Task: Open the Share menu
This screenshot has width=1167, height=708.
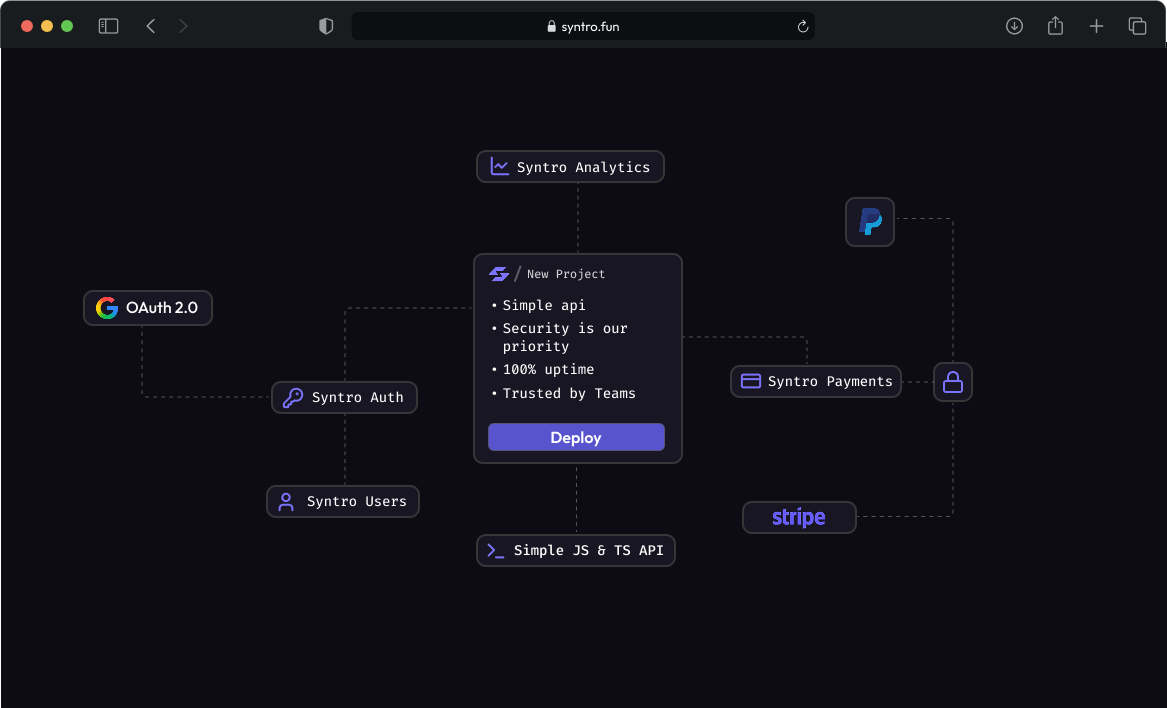Action: point(1055,26)
